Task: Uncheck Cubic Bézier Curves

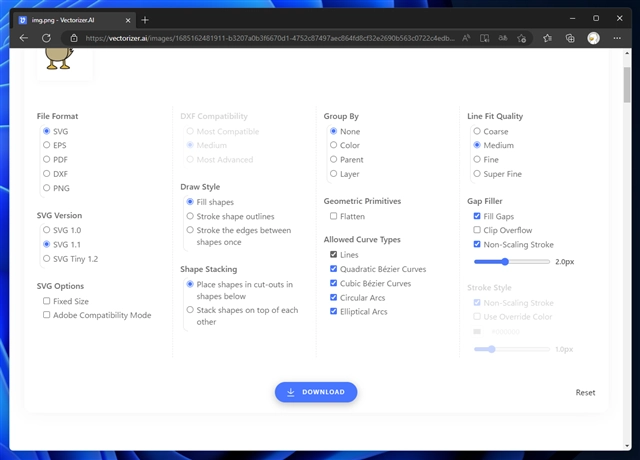Action: point(333,283)
